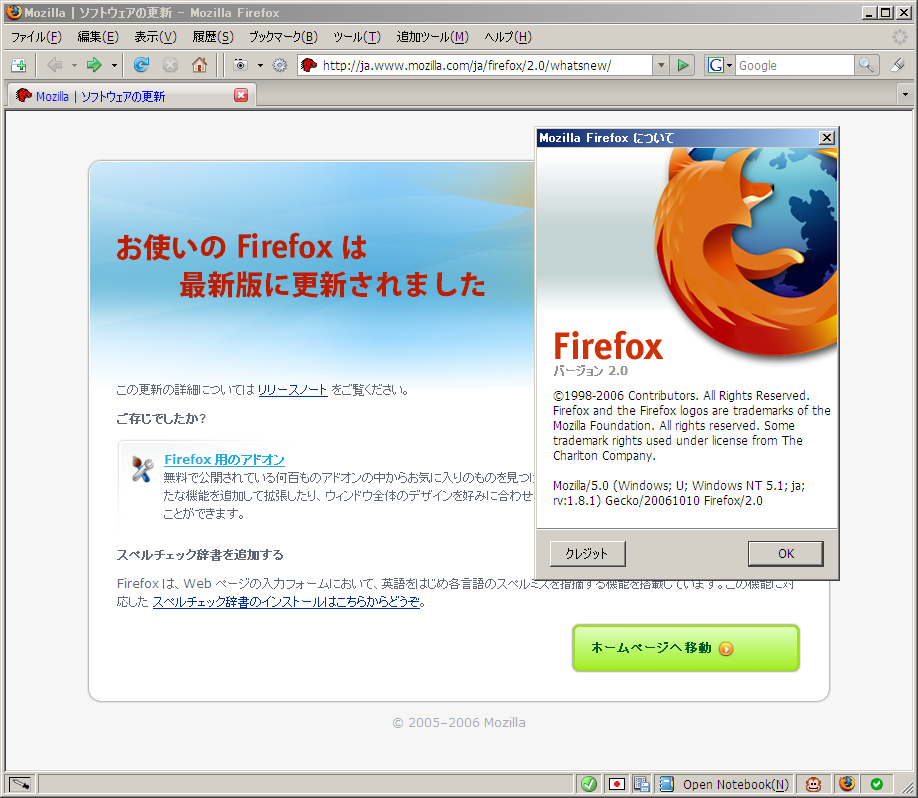Open the リリースノート link

click(293, 389)
